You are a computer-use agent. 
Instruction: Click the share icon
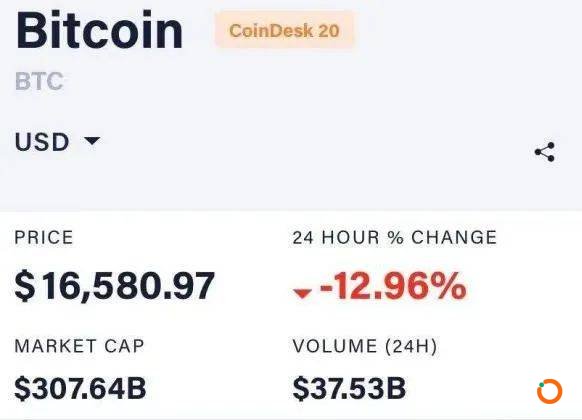[x=545, y=152]
